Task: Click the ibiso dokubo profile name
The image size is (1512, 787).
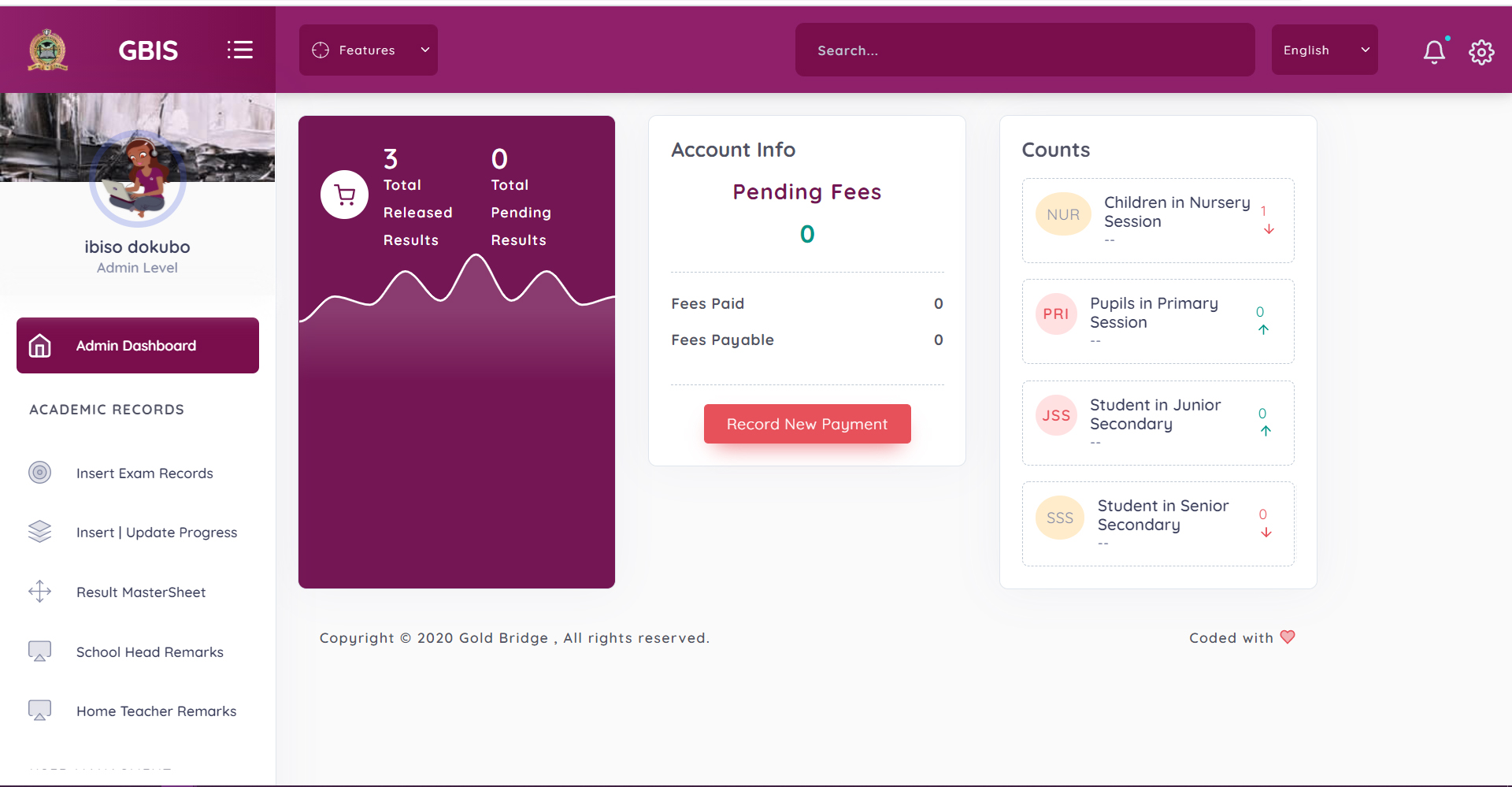Action: 137,247
